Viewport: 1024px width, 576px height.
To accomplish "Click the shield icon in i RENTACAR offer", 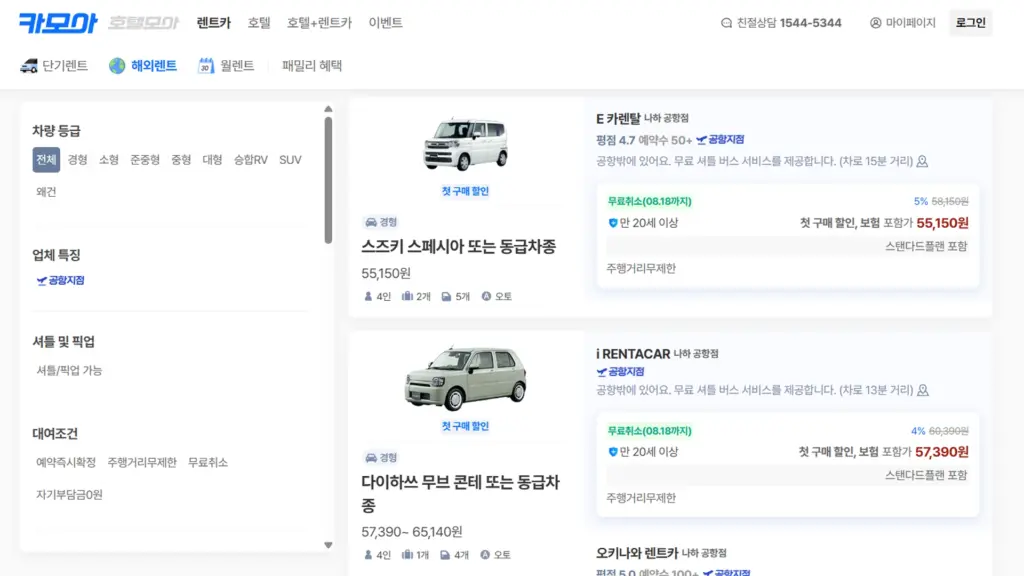I will (x=613, y=452).
